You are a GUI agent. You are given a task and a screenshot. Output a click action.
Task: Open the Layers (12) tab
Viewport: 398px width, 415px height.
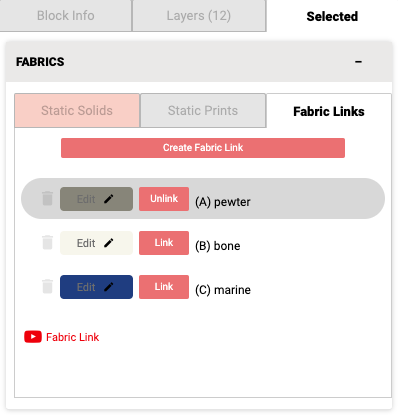[199, 16]
